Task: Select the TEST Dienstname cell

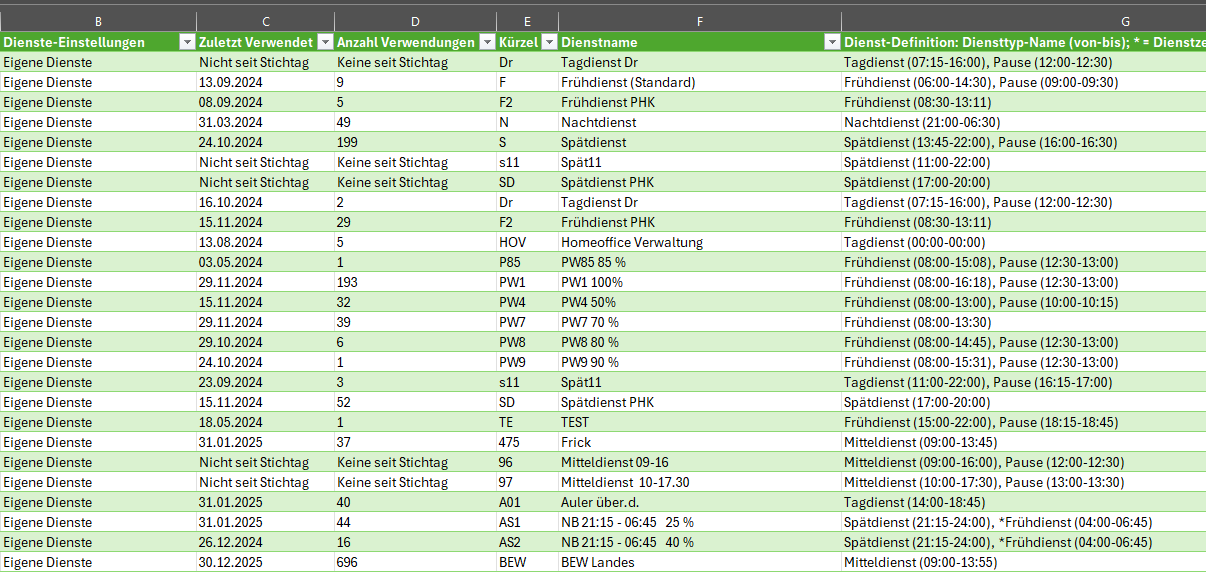Action: (577, 422)
